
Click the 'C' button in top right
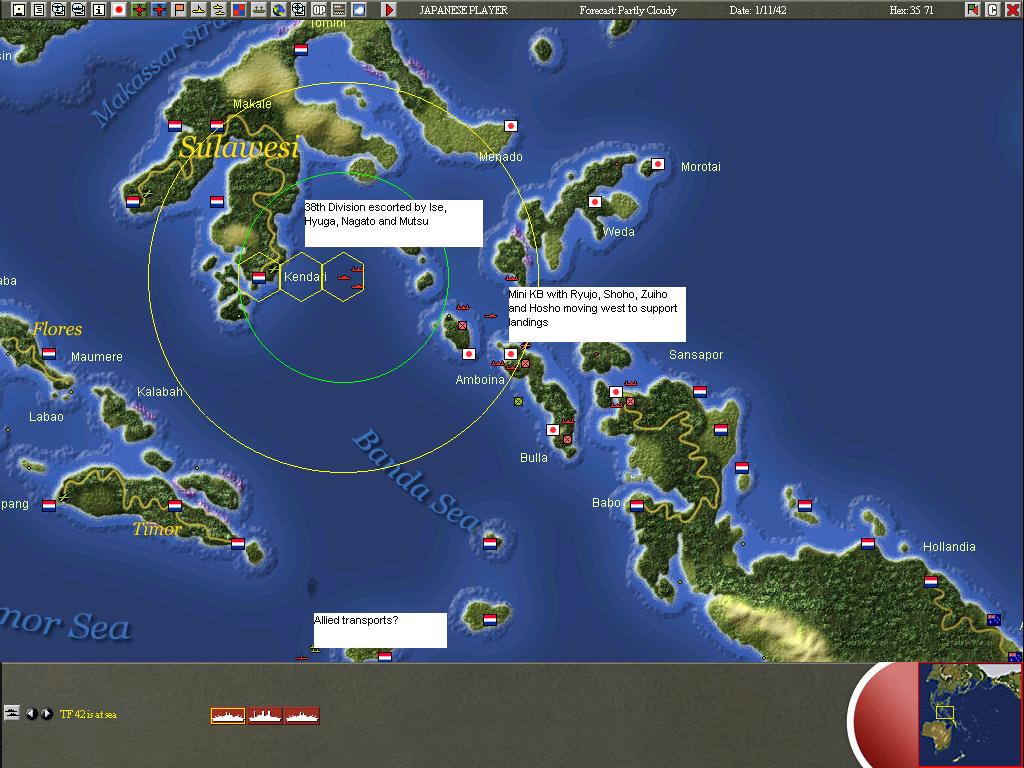coord(993,9)
